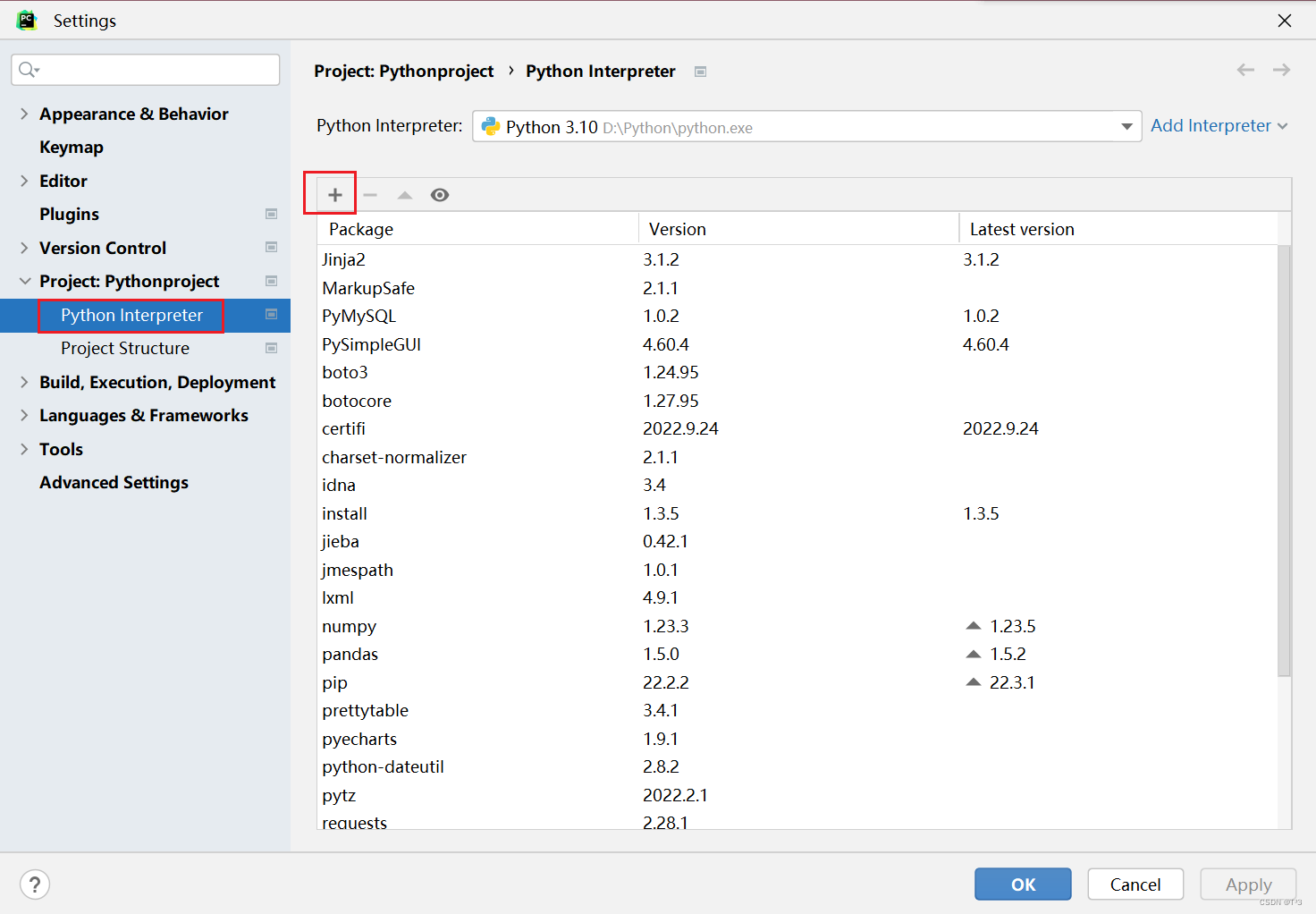Select the pandas package row
The height and width of the screenshot is (914, 1316).
(x=797, y=654)
